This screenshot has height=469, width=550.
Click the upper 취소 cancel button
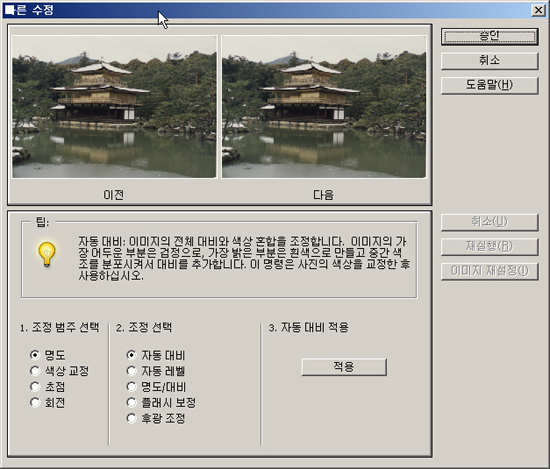tap(489, 60)
